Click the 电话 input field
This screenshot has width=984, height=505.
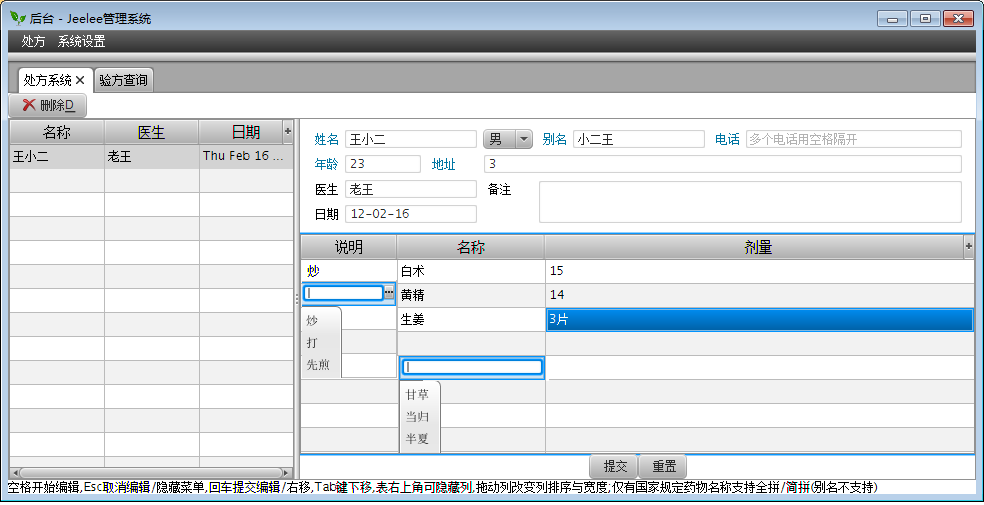853,139
